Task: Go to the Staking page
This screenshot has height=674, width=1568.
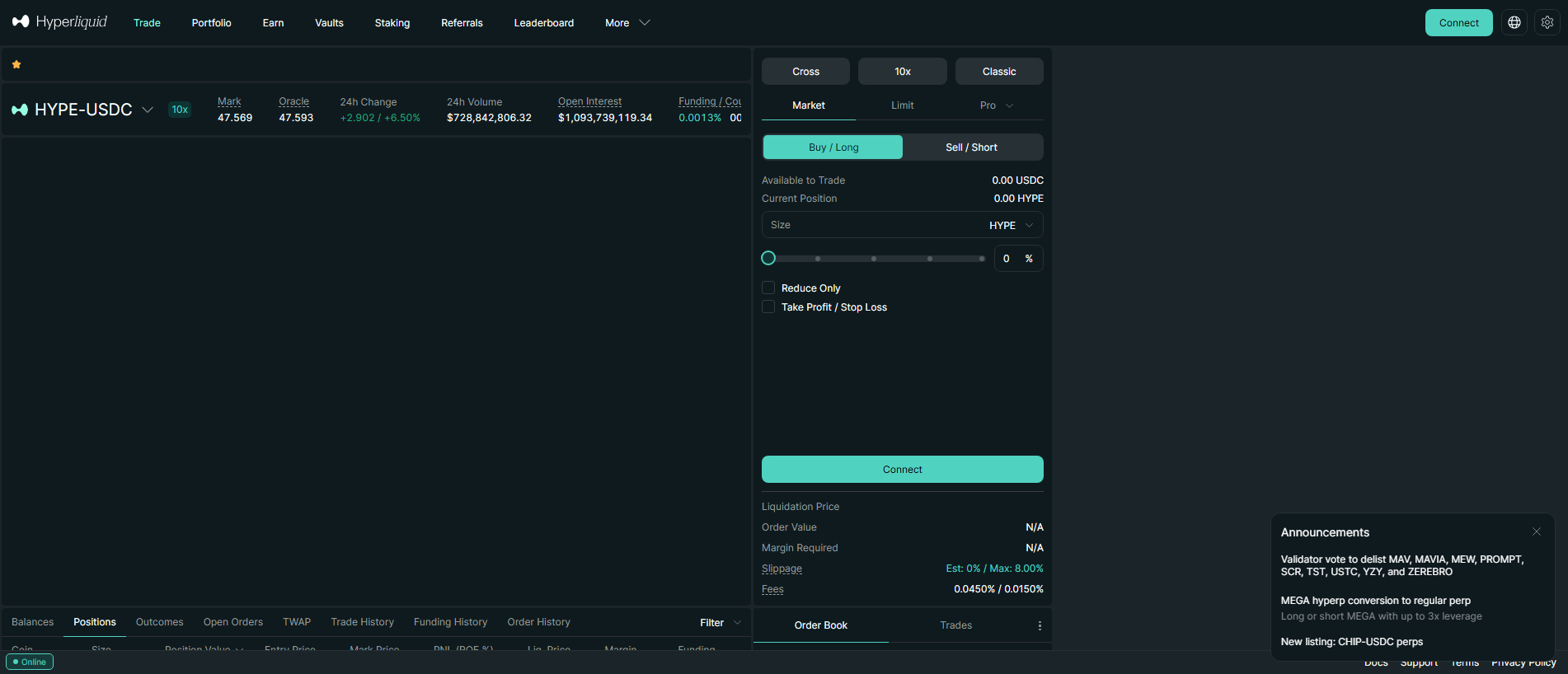Action: click(x=392, y=23)
